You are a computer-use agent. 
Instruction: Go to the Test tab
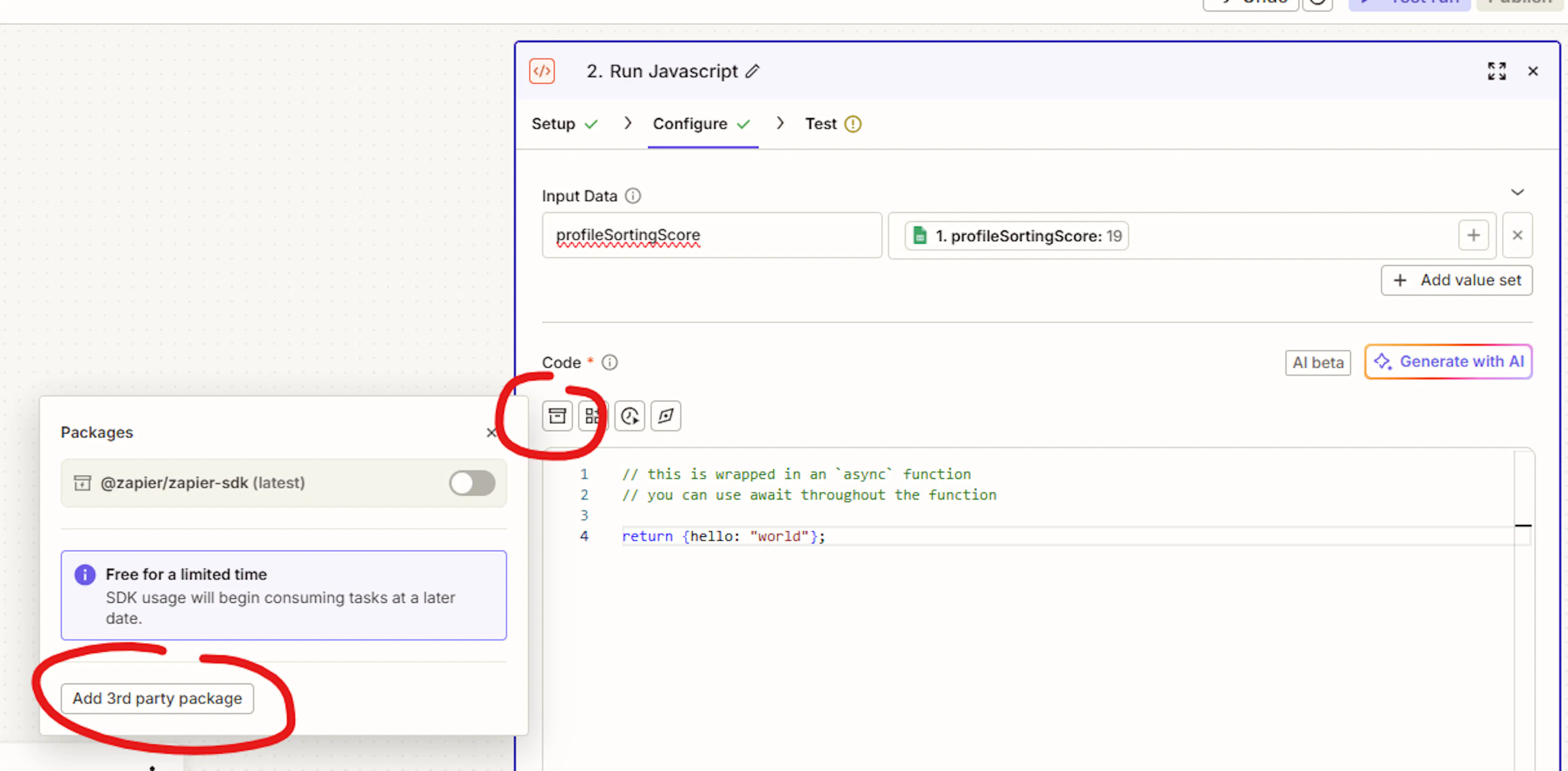click(x=833, y=124)
